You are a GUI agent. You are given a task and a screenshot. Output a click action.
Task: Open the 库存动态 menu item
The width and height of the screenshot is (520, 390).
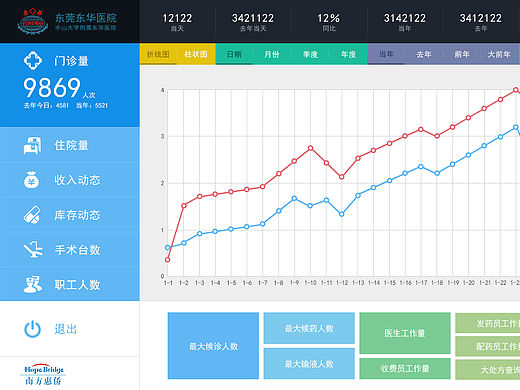(x=70, y=215)
